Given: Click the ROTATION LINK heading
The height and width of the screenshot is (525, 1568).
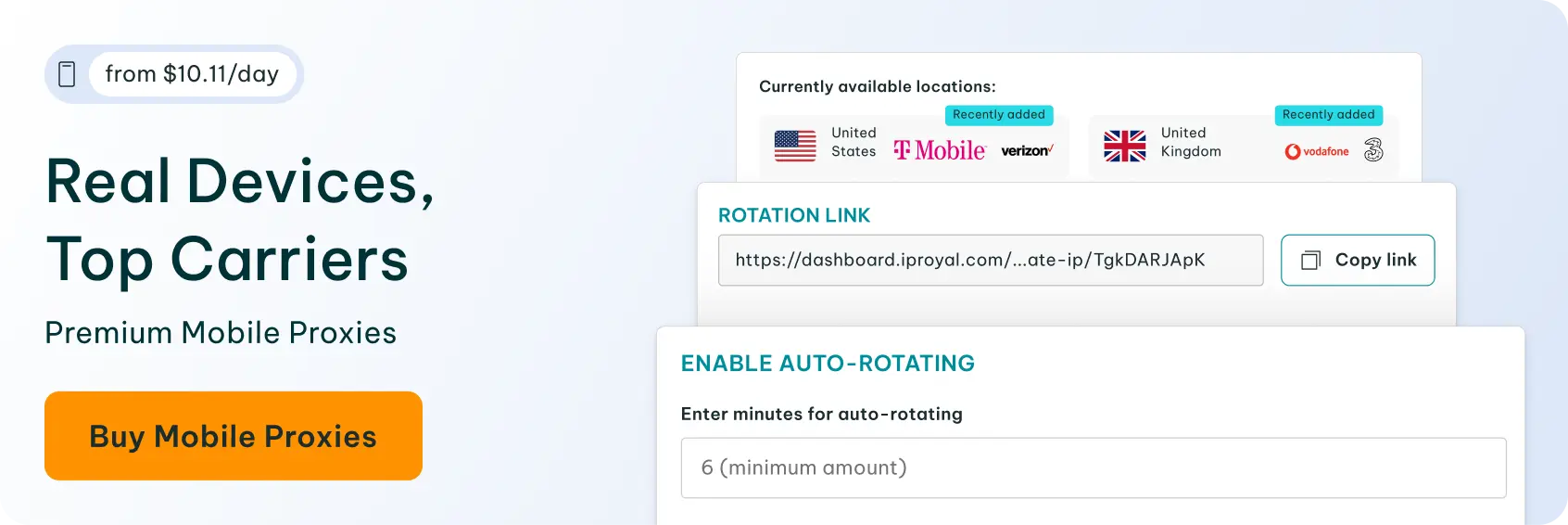Looking at the screenshot, I should pos(794,215).
